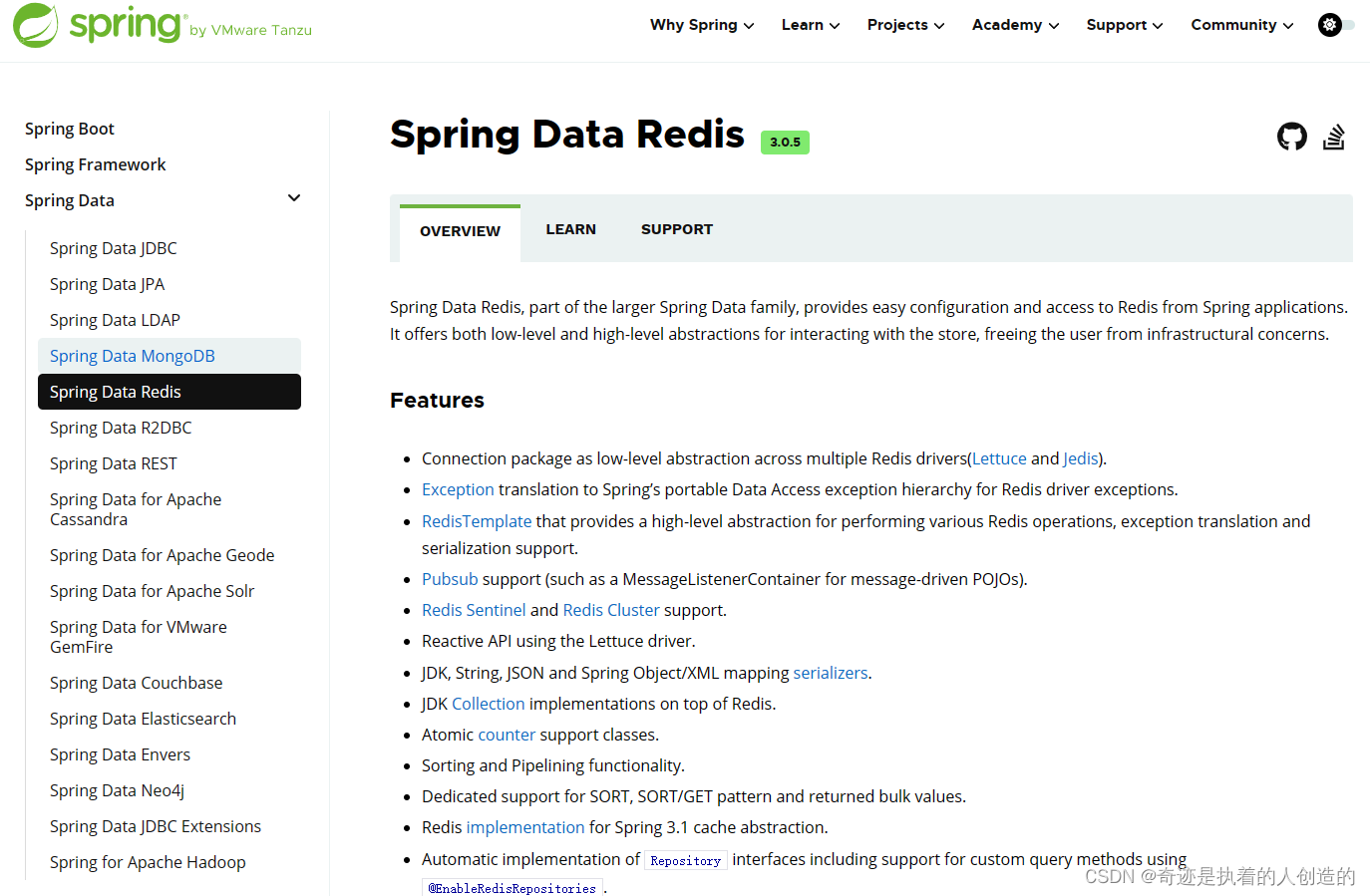Expand the Academy navigation menu
1370x896 pixels.
point(1015,25)
